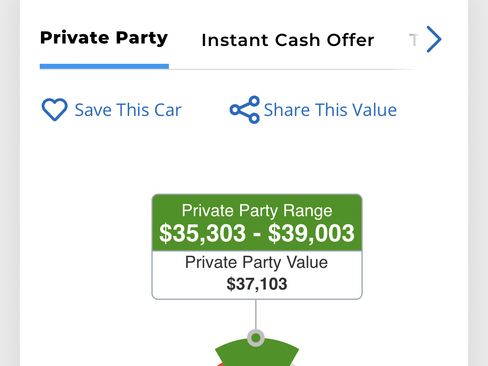Click the low end price $35,303
This screenshot has width=488, height=366.
pyautogui.click(x=203, y=233)
